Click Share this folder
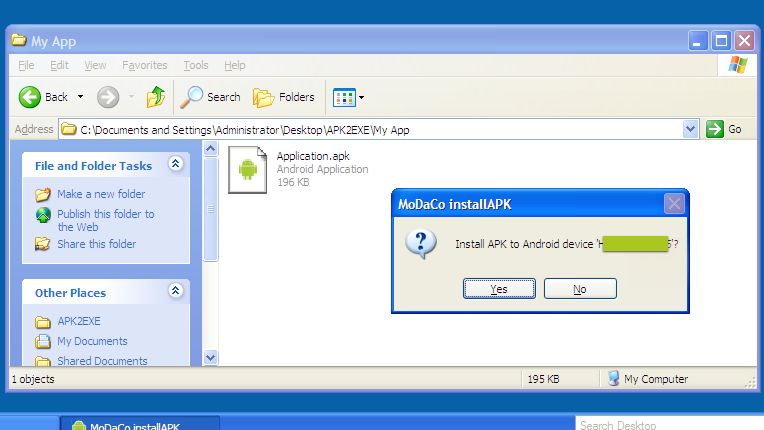 coord(96,244)
